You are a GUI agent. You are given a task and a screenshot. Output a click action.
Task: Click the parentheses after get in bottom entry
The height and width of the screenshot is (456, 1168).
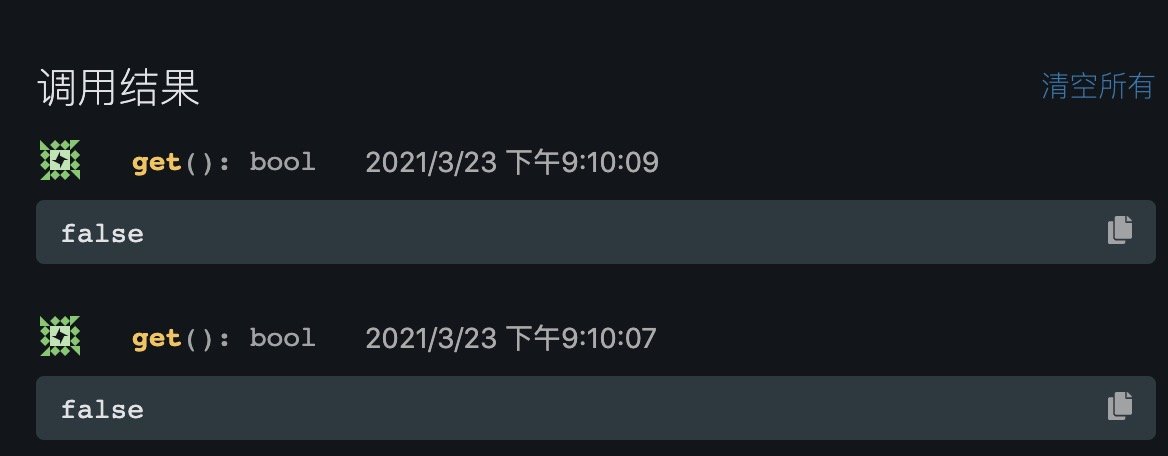(x=199, y=338)
